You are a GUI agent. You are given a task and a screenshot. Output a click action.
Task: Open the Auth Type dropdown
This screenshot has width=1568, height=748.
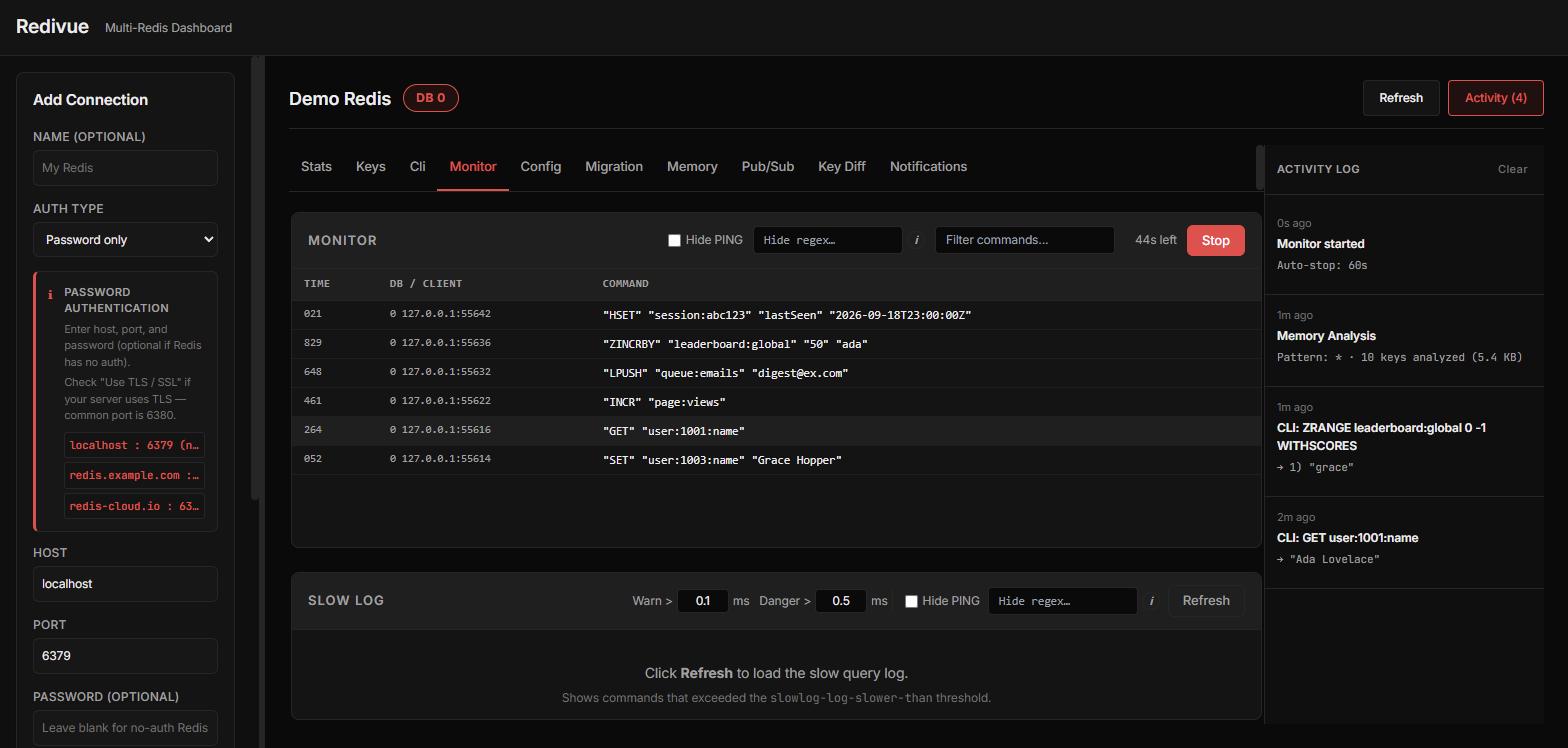[125, 240]
